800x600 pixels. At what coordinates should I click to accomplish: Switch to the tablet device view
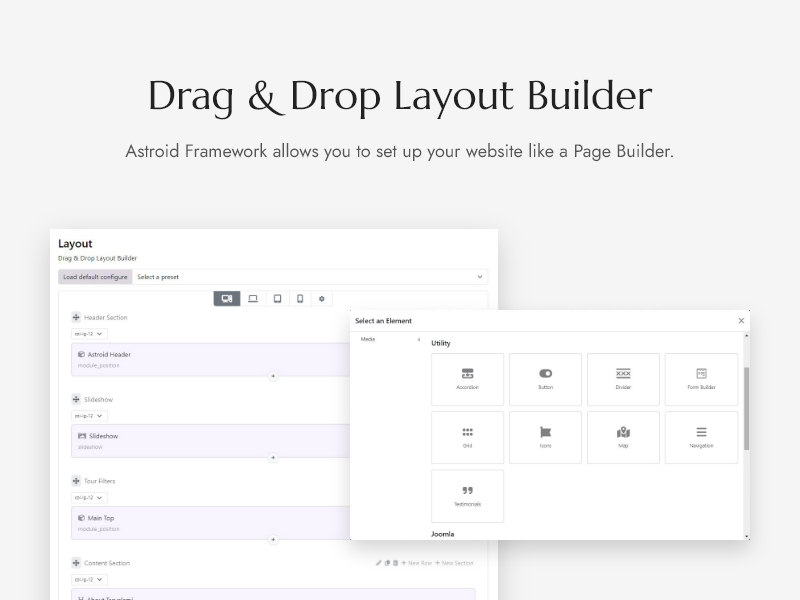(277, 298)
